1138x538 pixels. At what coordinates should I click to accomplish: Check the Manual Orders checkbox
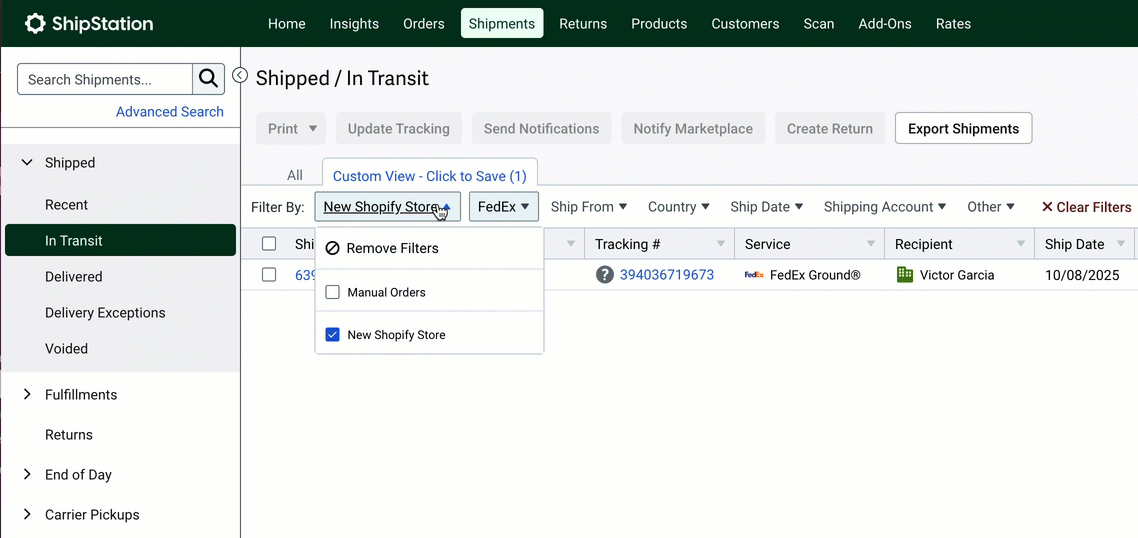click(x=332, y=293)
